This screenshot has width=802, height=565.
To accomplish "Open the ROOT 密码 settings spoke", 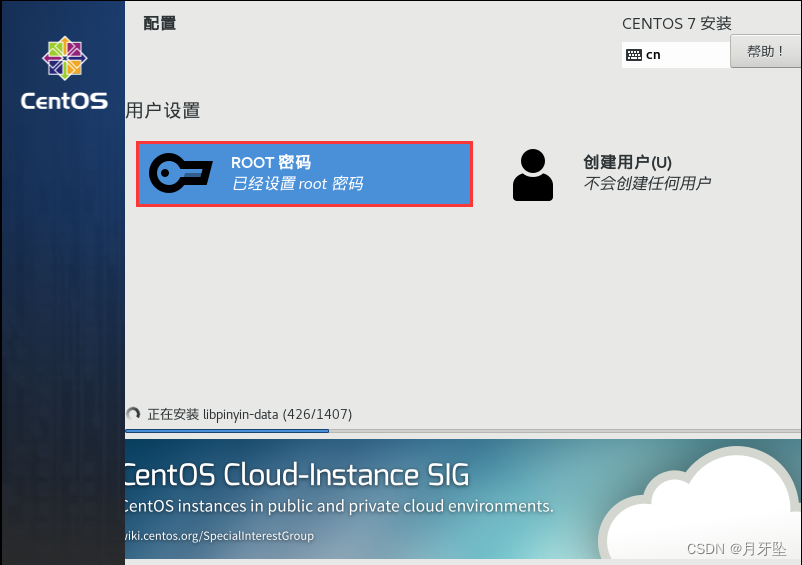I will (304, 174).
